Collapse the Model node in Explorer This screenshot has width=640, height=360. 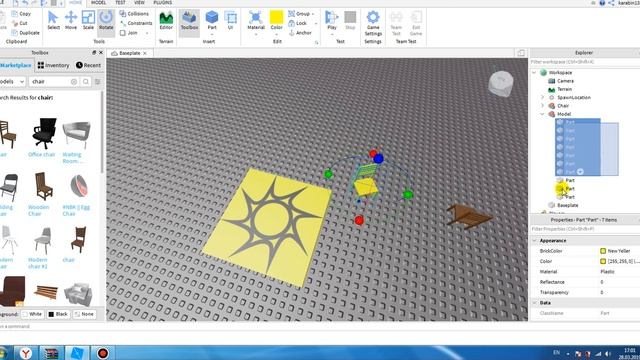click(543, 114)
